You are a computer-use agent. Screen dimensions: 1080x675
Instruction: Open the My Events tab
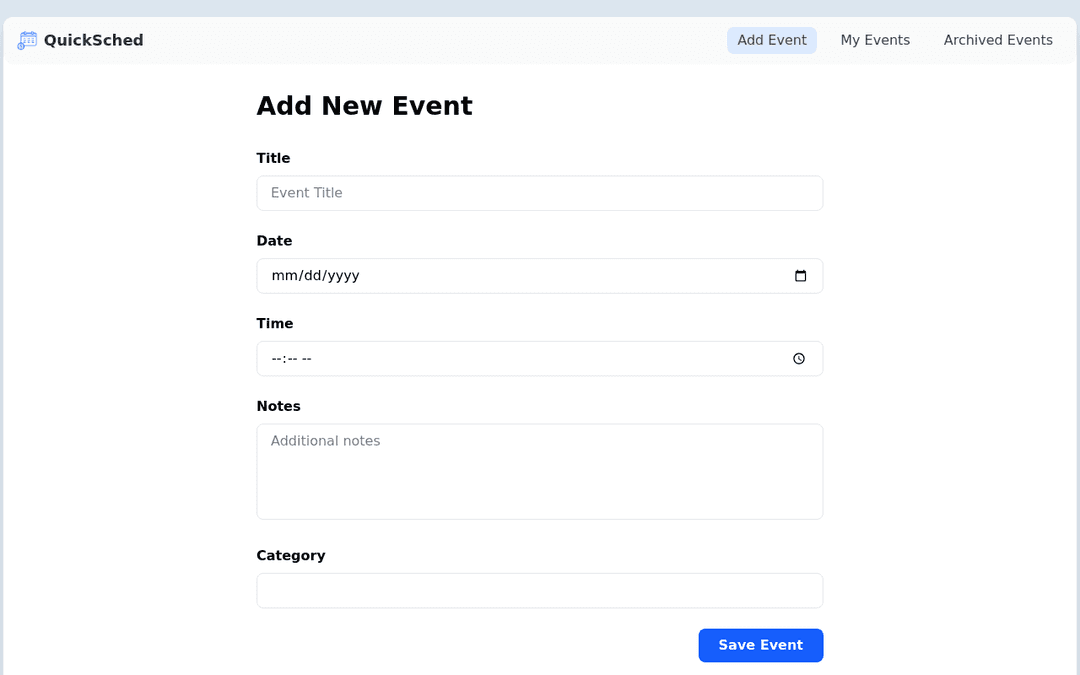(x=875, y=40)
